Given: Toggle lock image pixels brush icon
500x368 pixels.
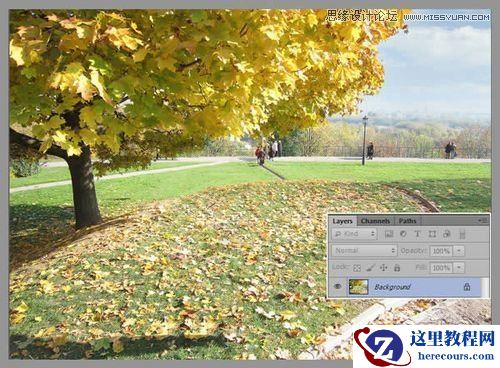Looking at the screenshot, I should click(370, 268).
